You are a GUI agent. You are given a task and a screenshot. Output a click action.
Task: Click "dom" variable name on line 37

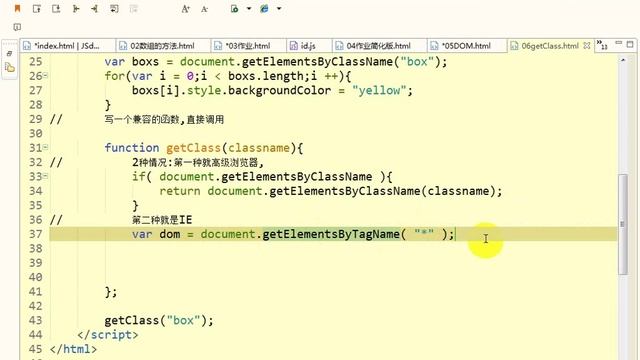(169, 234)
